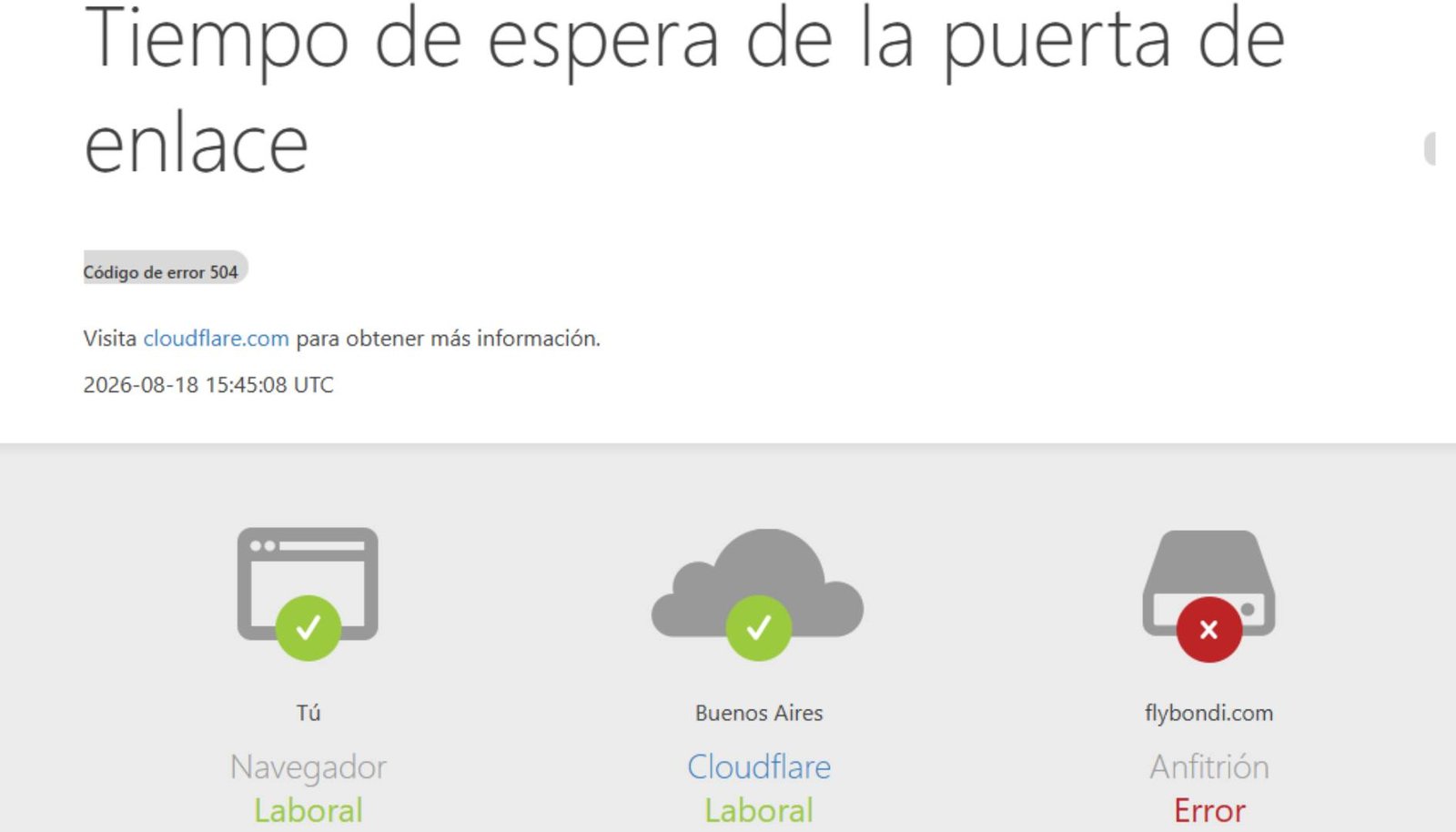Click the 'Buenos Aires' location label
Screen dimensions: 1456x832
(759, 713)
